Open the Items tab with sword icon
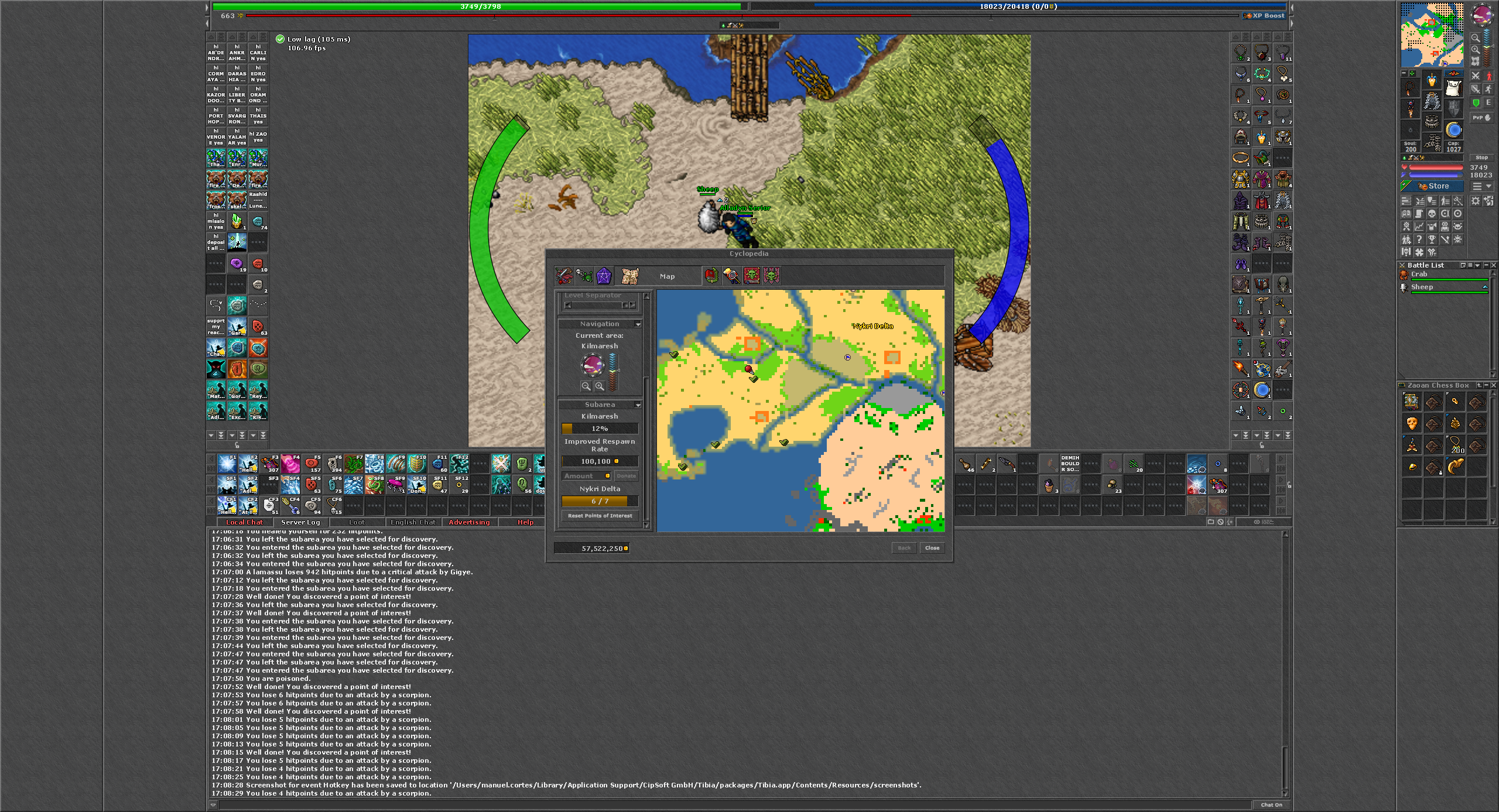This screenshot has height=812, width=1499. pyautogui.click(x=564, y=275)
